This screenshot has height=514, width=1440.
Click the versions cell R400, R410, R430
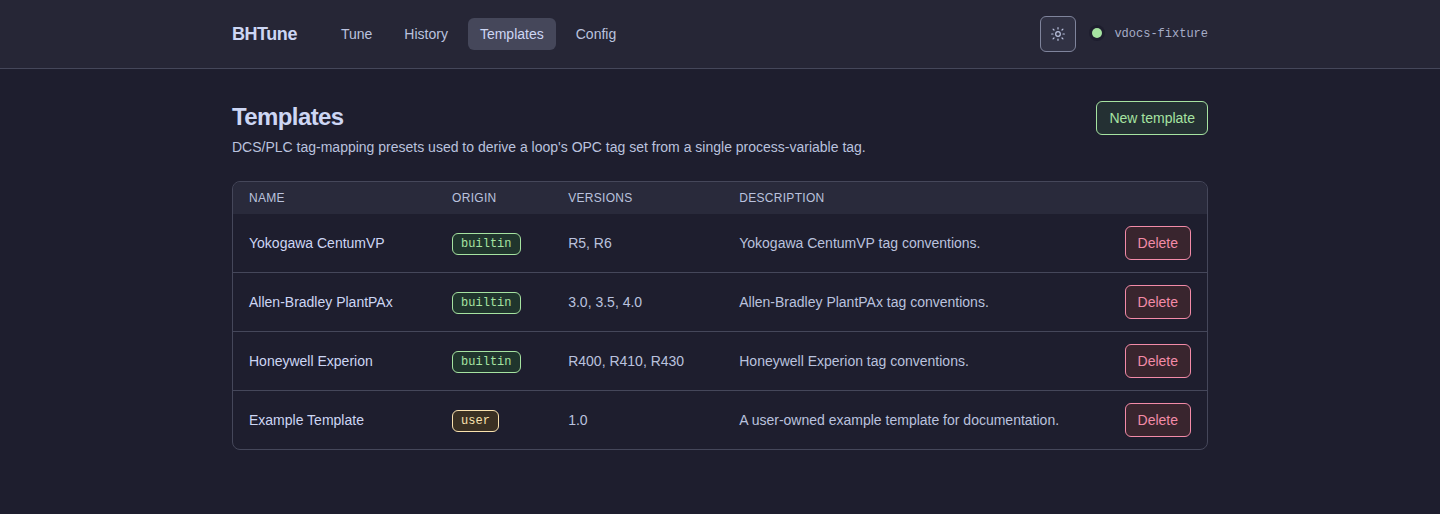coord(626,361)
